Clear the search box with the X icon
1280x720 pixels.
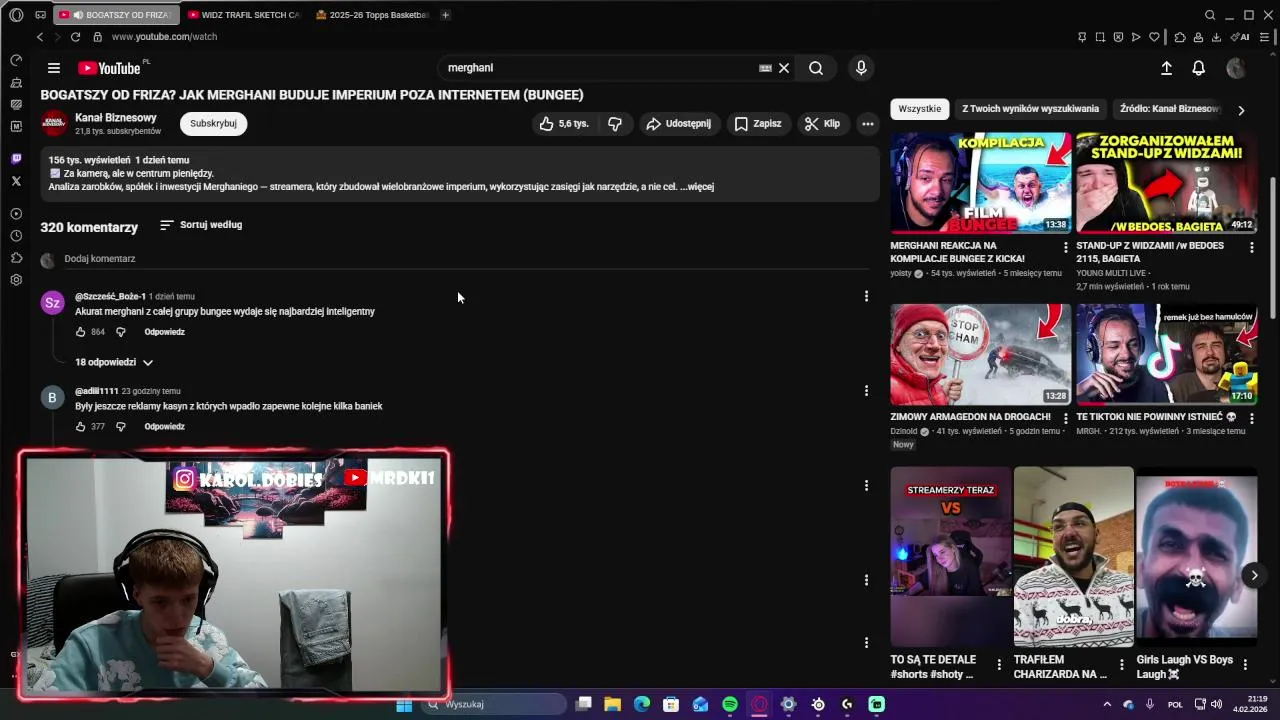click(784, 68)
